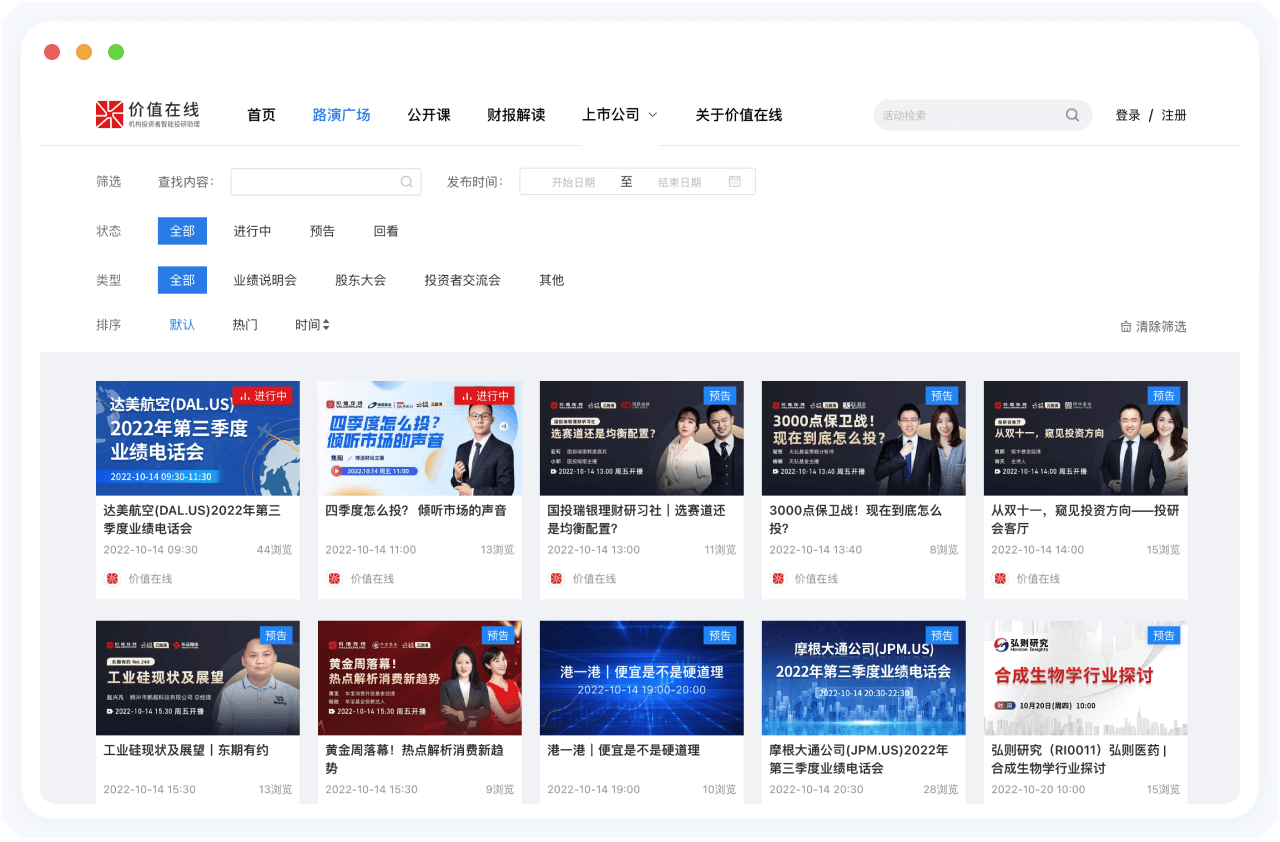
Task: Open 路演广场 navigation tab
Action: click(x=342, y=115)
